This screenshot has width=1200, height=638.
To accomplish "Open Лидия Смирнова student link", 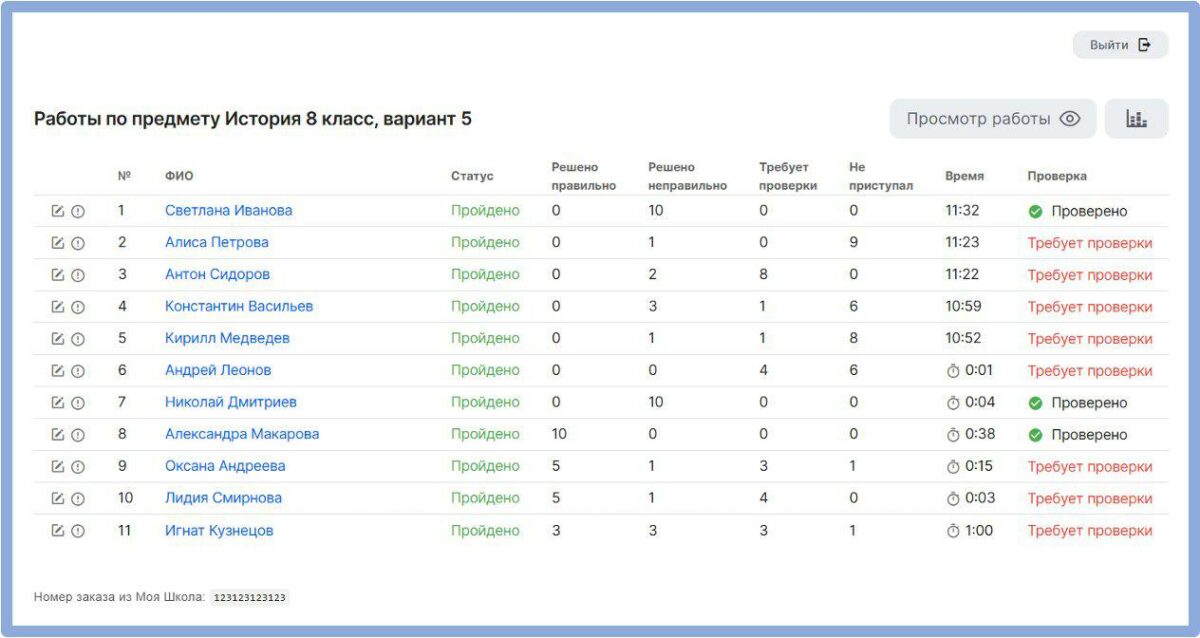I will 223,498.
